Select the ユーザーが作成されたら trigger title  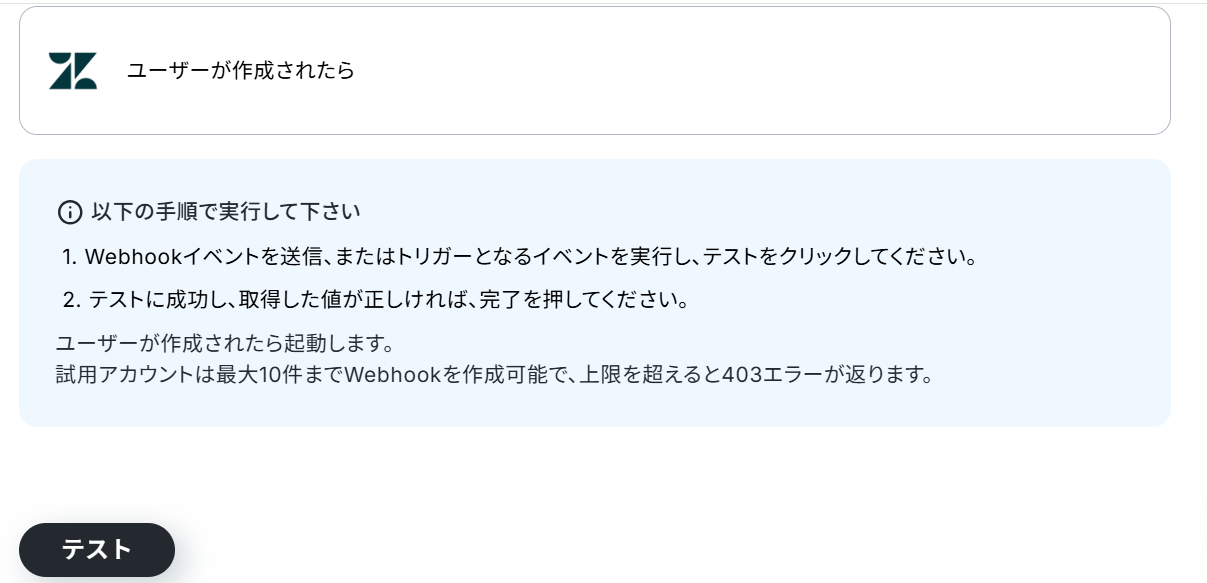(241, 71)
